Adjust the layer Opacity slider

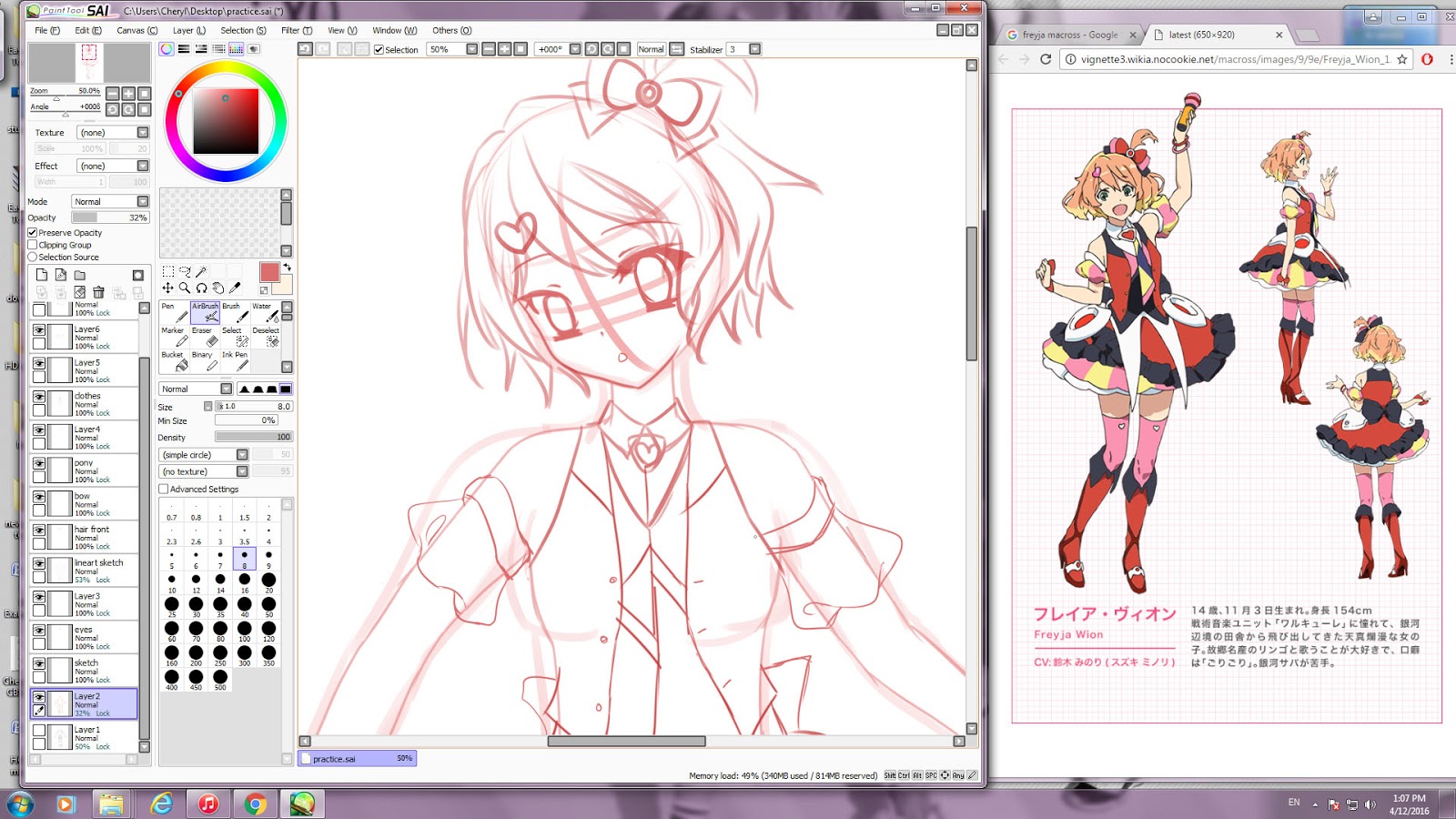pos(110,217)
